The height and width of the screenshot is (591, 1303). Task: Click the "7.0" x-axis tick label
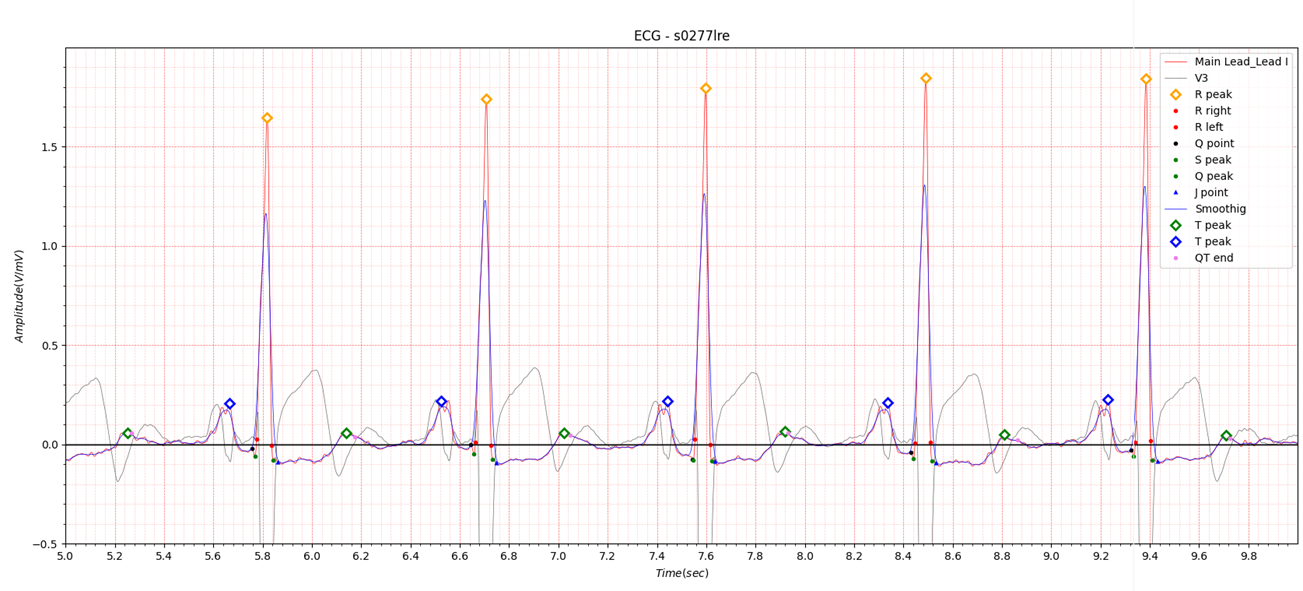tap(558, 555)
